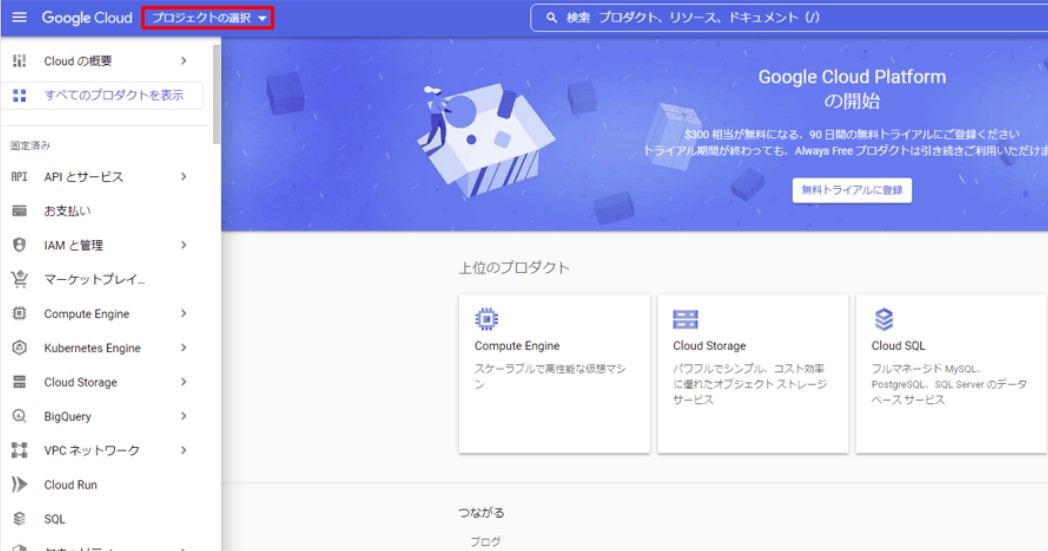Expand the Compute Engine submenu chevron
Screen dimensions: 1048x551
tap(183, 314)
